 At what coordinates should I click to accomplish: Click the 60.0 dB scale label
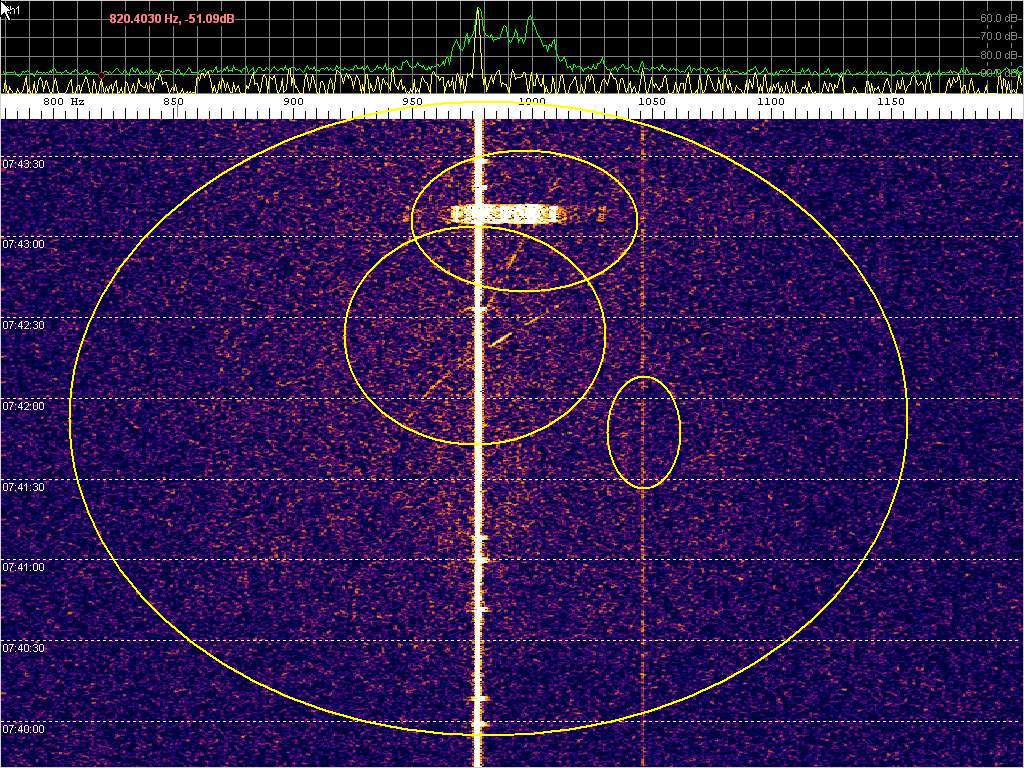tap(1000, 18)
